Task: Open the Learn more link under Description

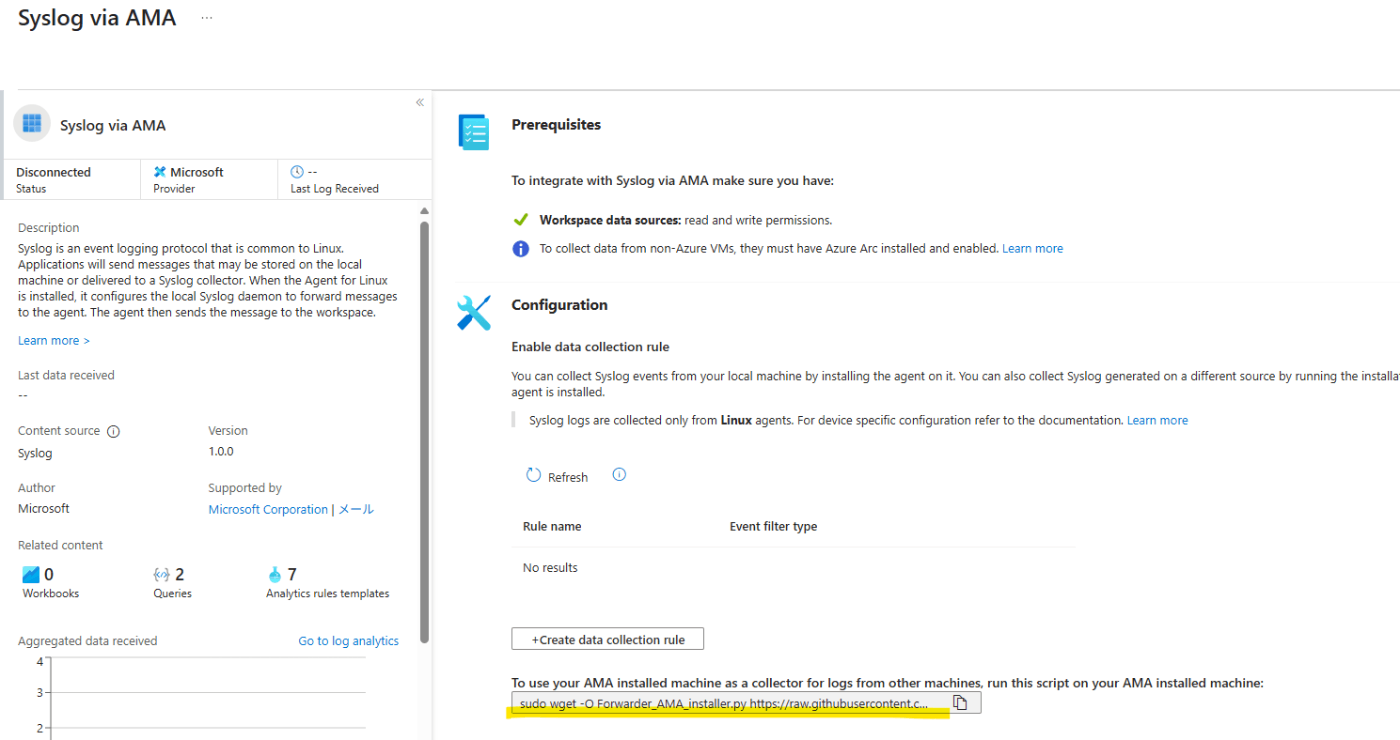Action: pos(54,341)
